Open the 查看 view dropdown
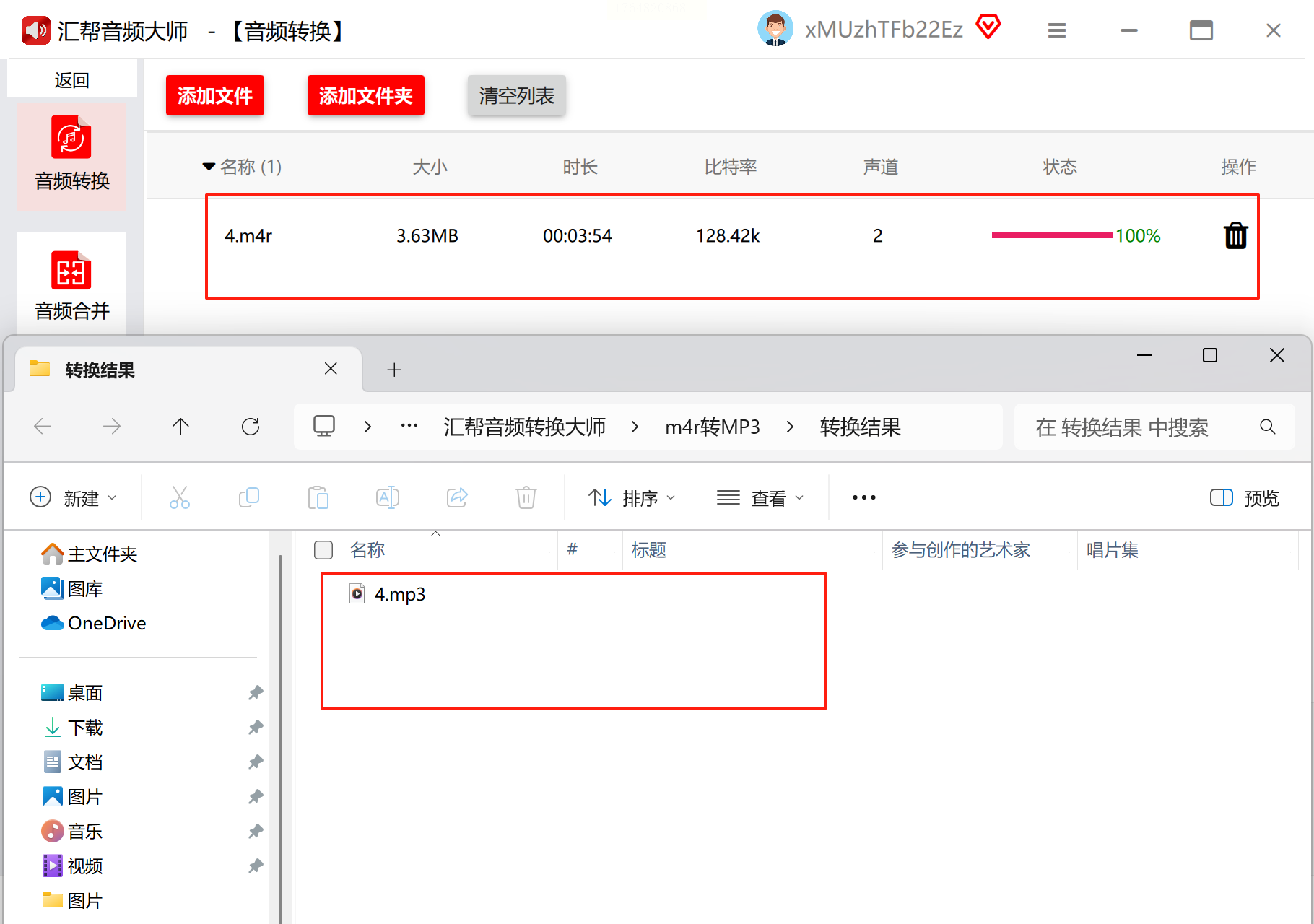Image resolution: width=1314 pixels, height=924 pixels. click(760, 498)
